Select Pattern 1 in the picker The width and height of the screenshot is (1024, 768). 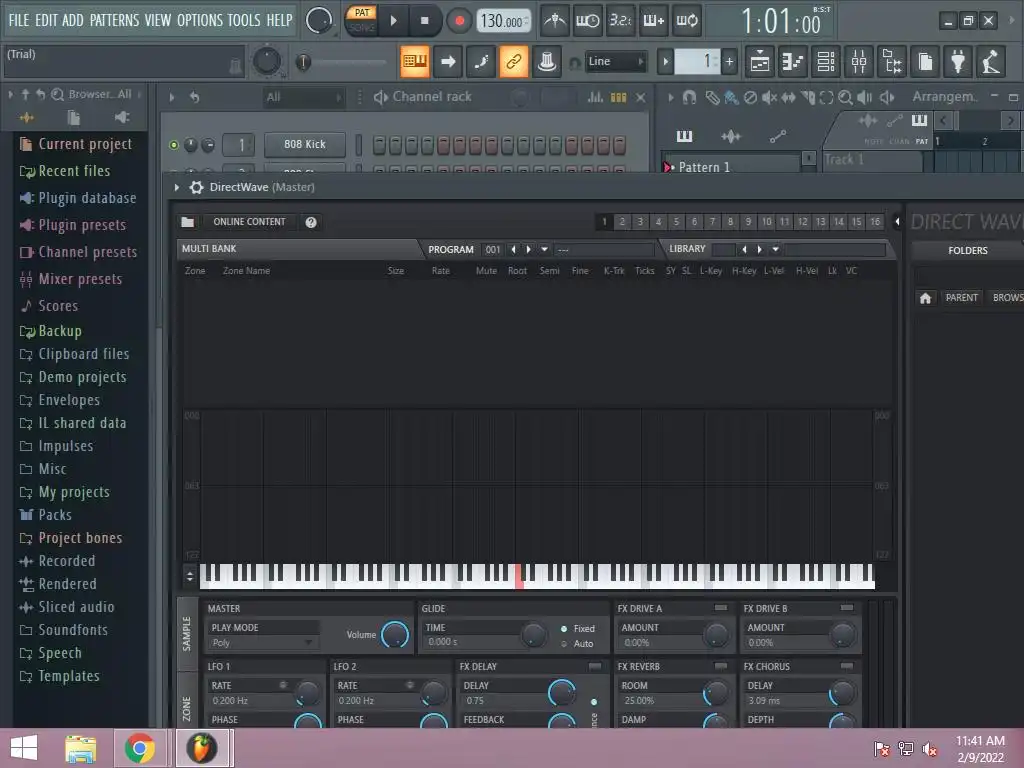pos(731,167)
